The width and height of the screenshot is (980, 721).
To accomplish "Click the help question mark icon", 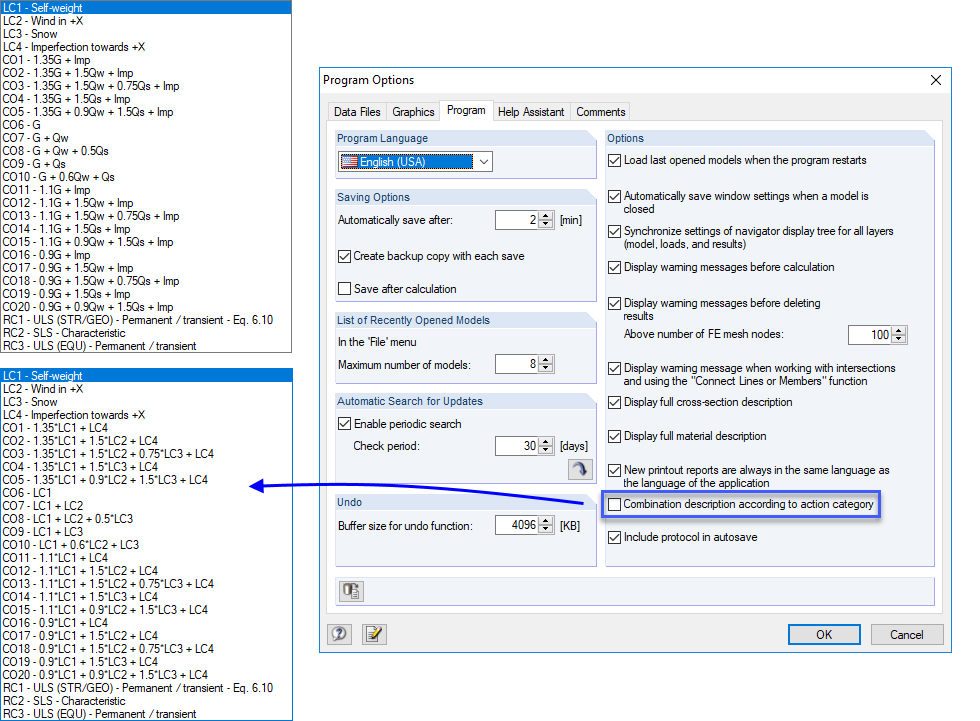I will point(339,634).
